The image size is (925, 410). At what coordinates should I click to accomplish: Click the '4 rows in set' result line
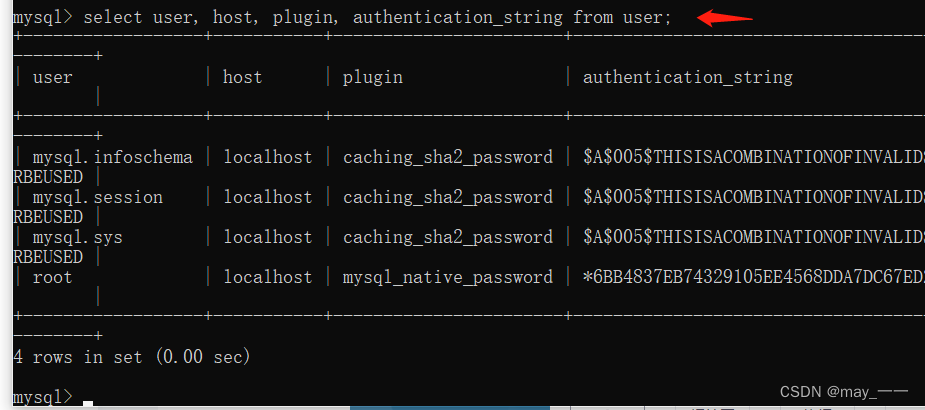pyautogui.click(x=132, y=357)
